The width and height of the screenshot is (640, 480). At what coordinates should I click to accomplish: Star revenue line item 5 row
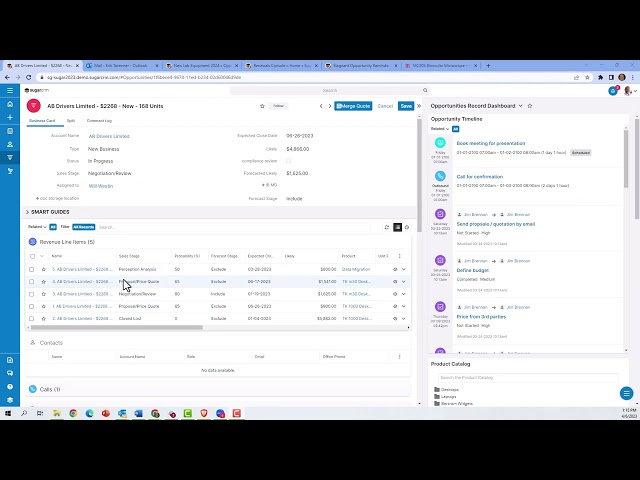coord(44,269)
